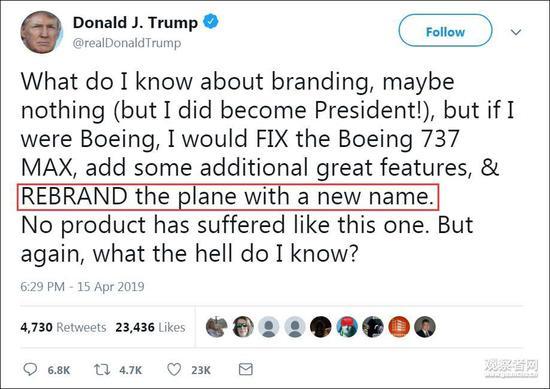Click the reply speech bubble icon
The image size is (550, 389).
click(x=30, y=369)
